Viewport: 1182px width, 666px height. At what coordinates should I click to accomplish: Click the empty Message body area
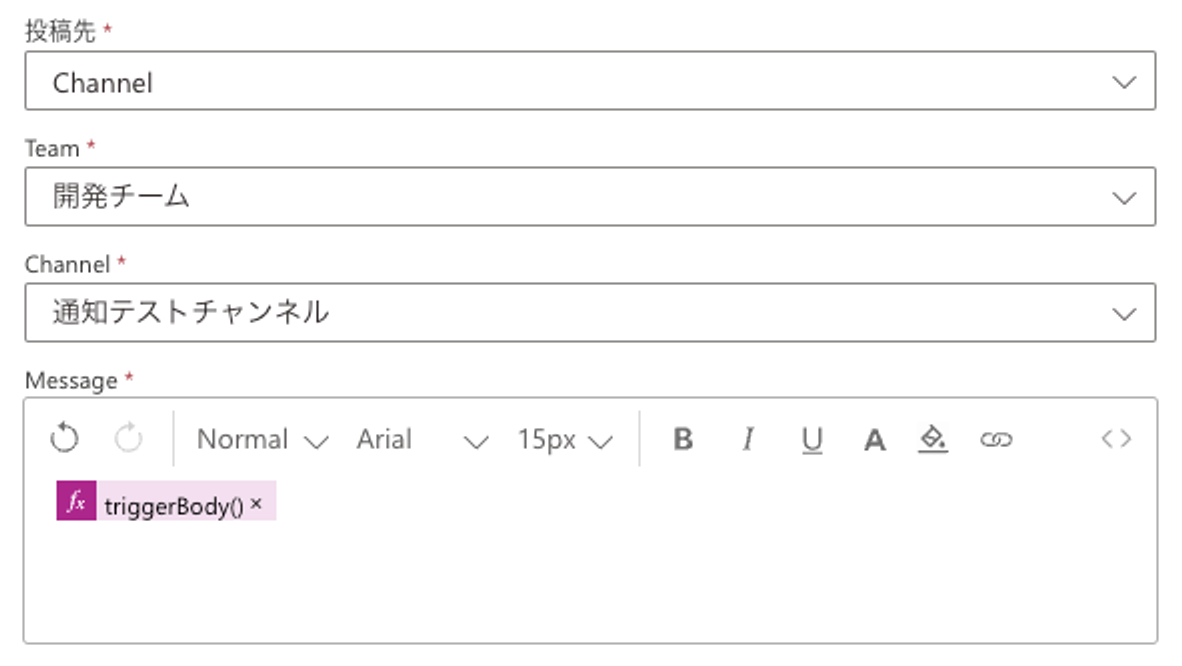tap(590, 581)
